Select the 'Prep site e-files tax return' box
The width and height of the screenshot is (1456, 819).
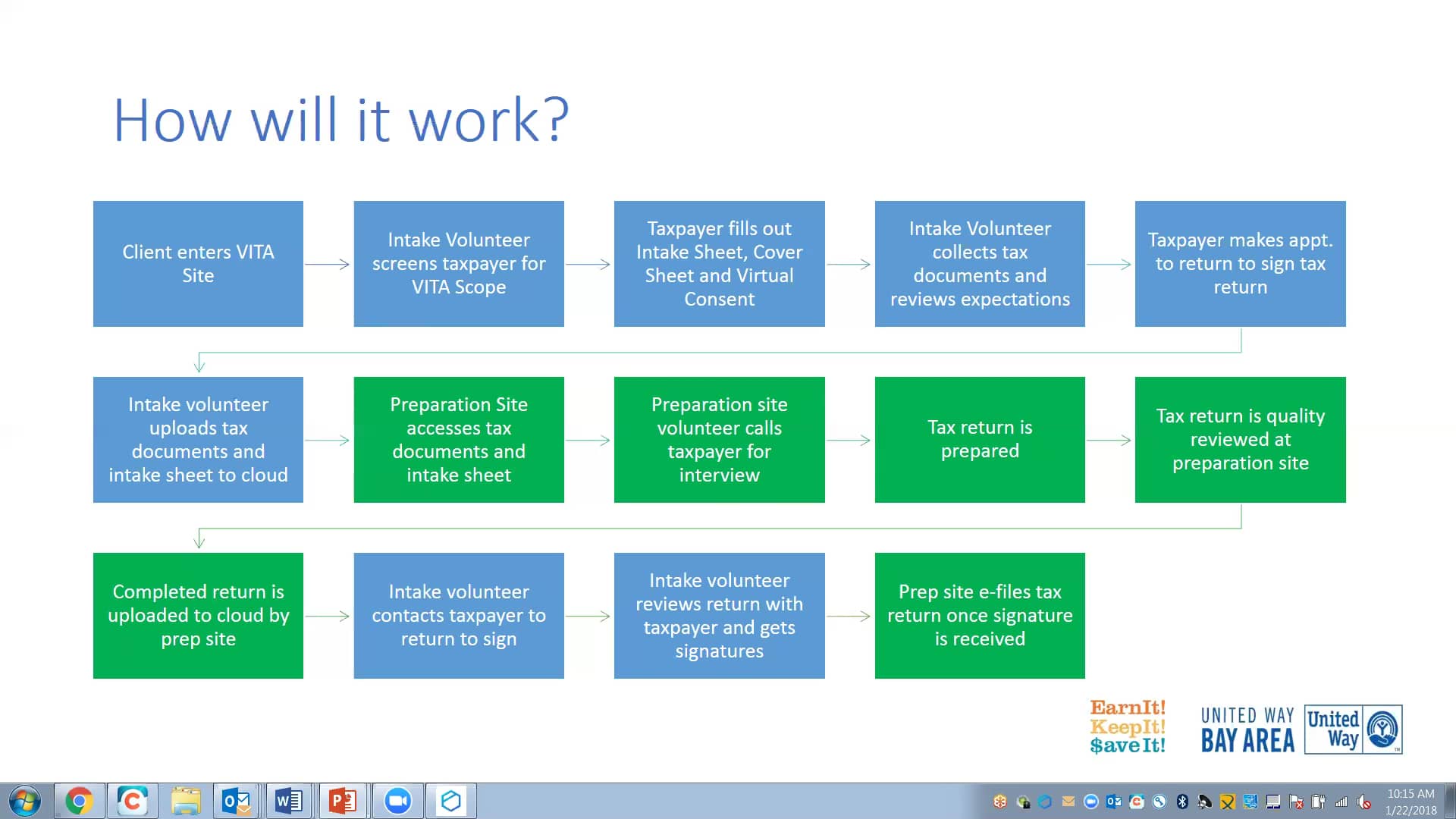(980, 616)
